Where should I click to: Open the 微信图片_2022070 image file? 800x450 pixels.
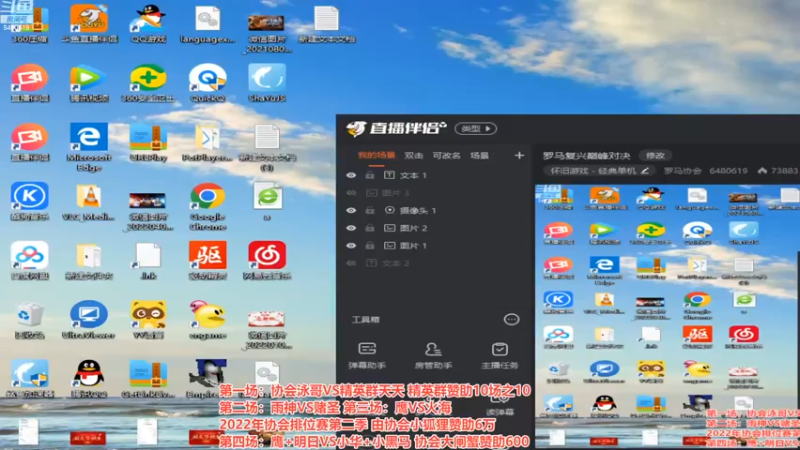point(266,330)
